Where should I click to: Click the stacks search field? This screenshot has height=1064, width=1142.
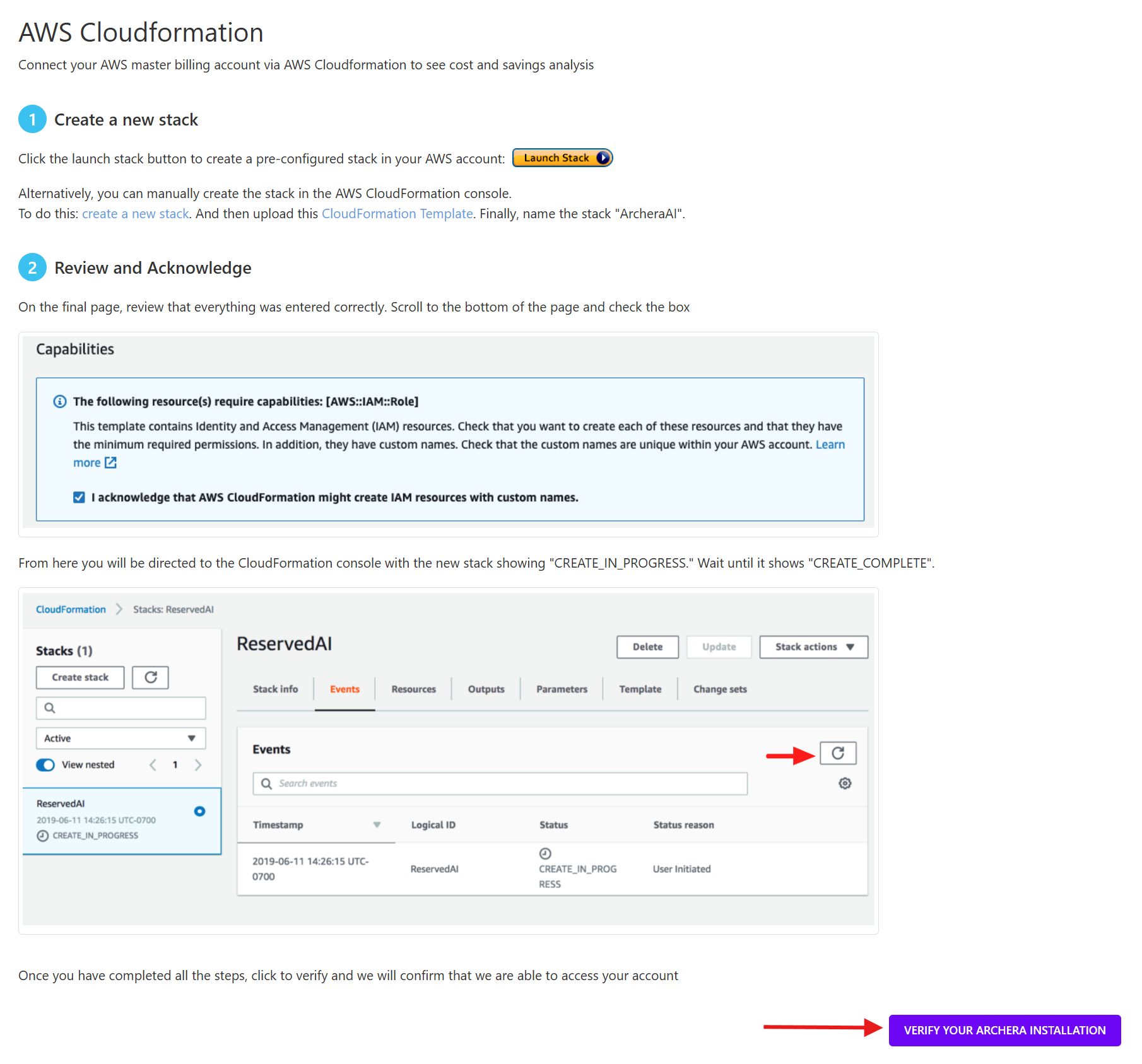coord(121,708)
